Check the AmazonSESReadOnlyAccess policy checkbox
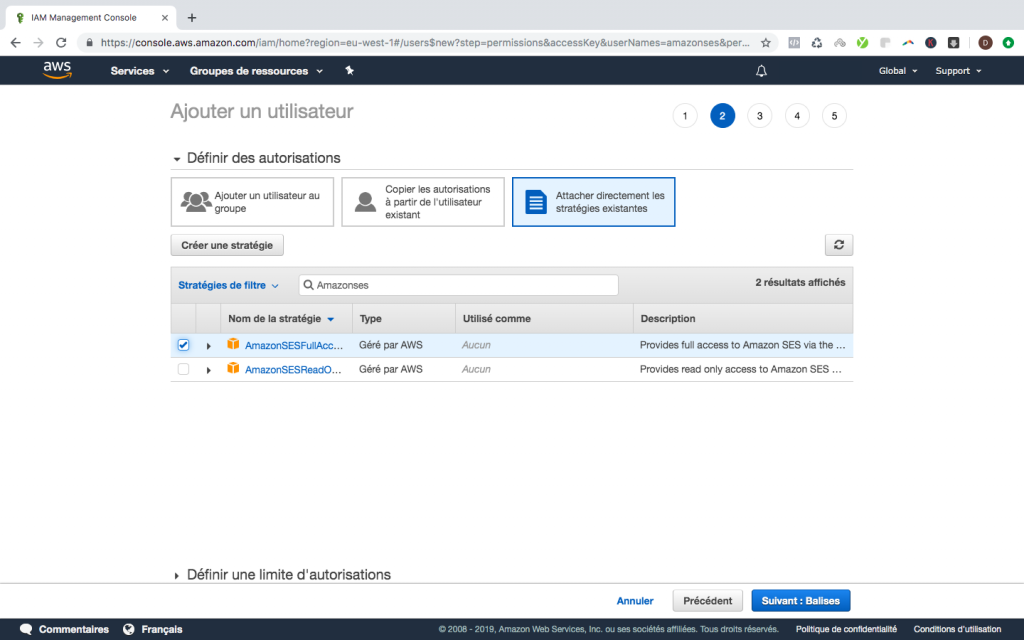Screen dimensions: 1024x640 click(x=183, y=369)
